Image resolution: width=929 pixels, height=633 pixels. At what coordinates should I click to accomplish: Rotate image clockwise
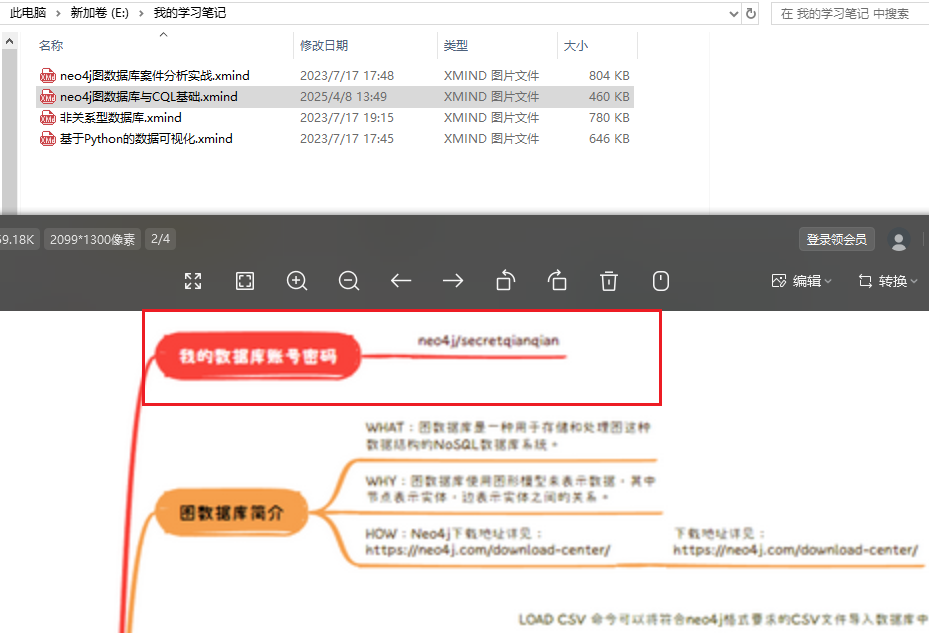pos(557,280)
